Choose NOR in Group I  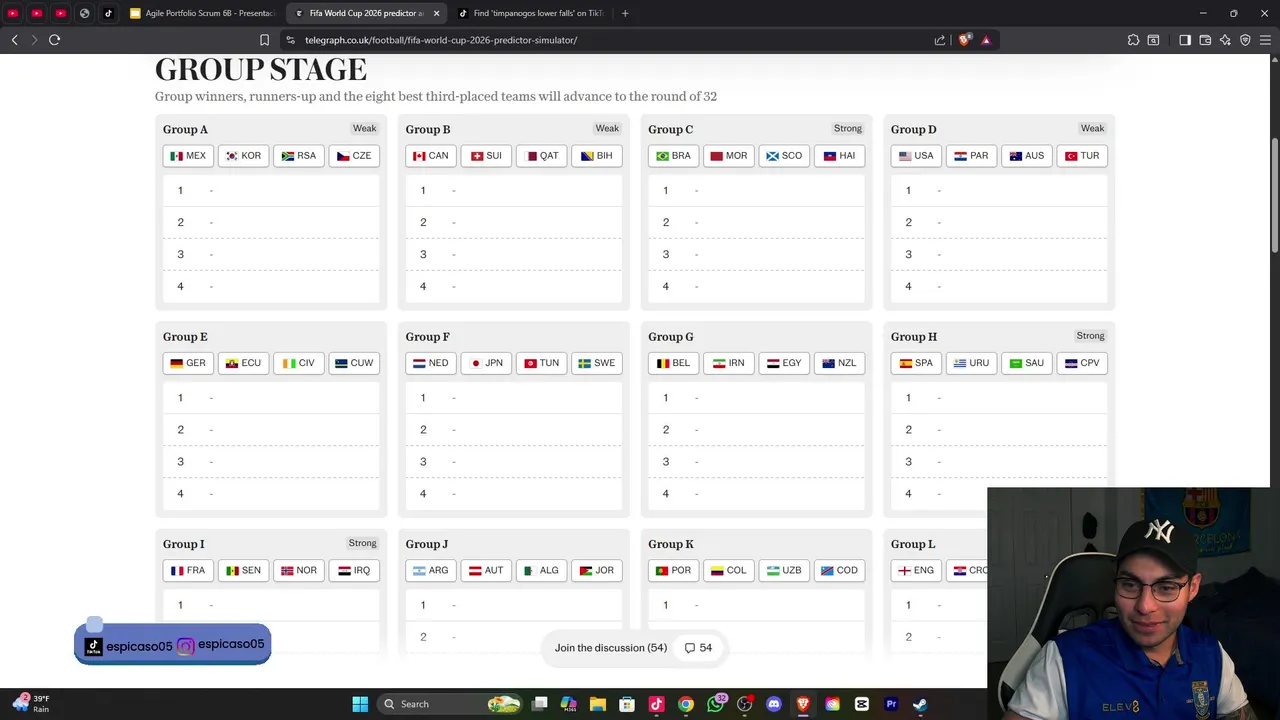299,570
